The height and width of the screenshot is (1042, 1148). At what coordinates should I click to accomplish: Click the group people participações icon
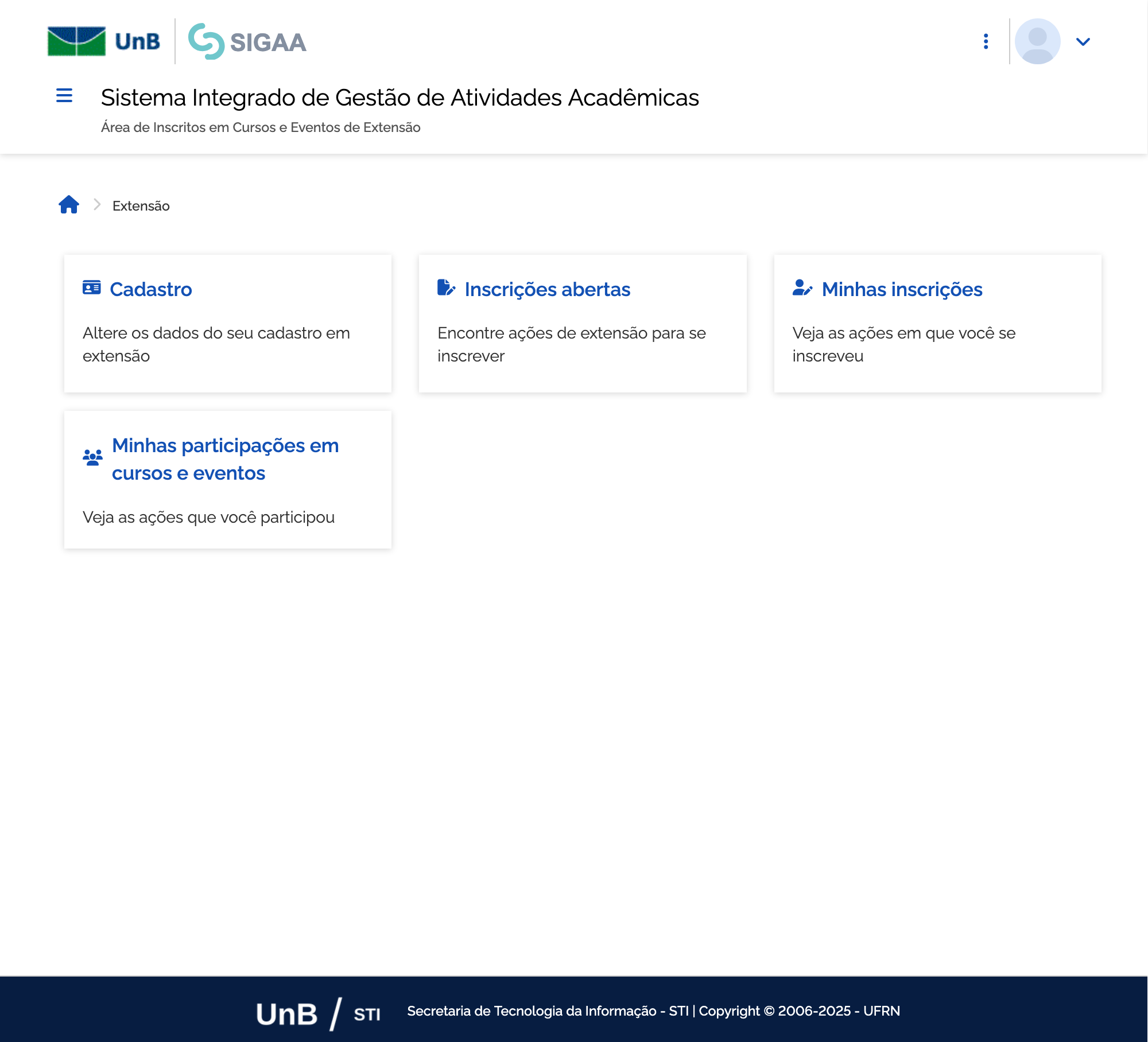92,458
